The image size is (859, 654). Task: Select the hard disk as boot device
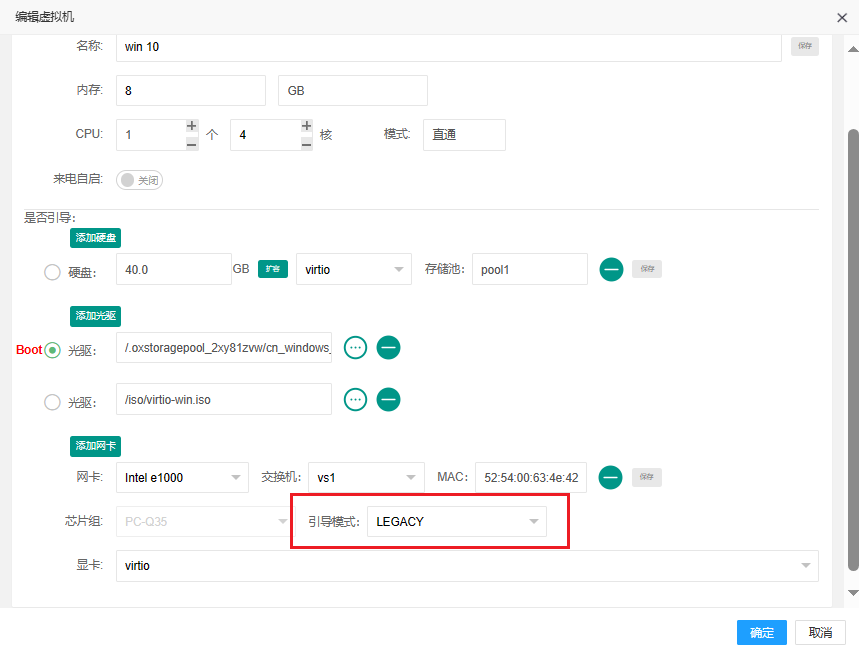tap(52, 272)
